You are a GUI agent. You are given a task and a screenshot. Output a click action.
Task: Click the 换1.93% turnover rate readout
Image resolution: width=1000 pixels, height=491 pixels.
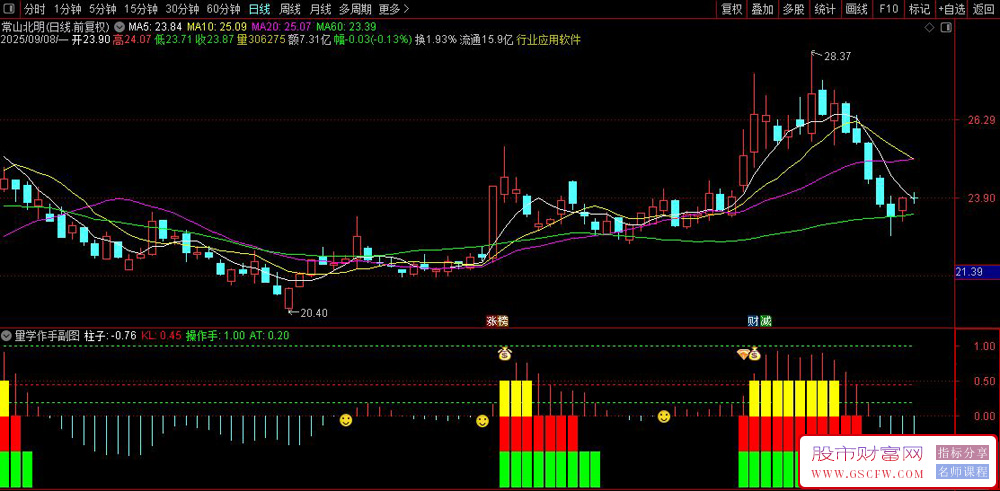(436, 40)
